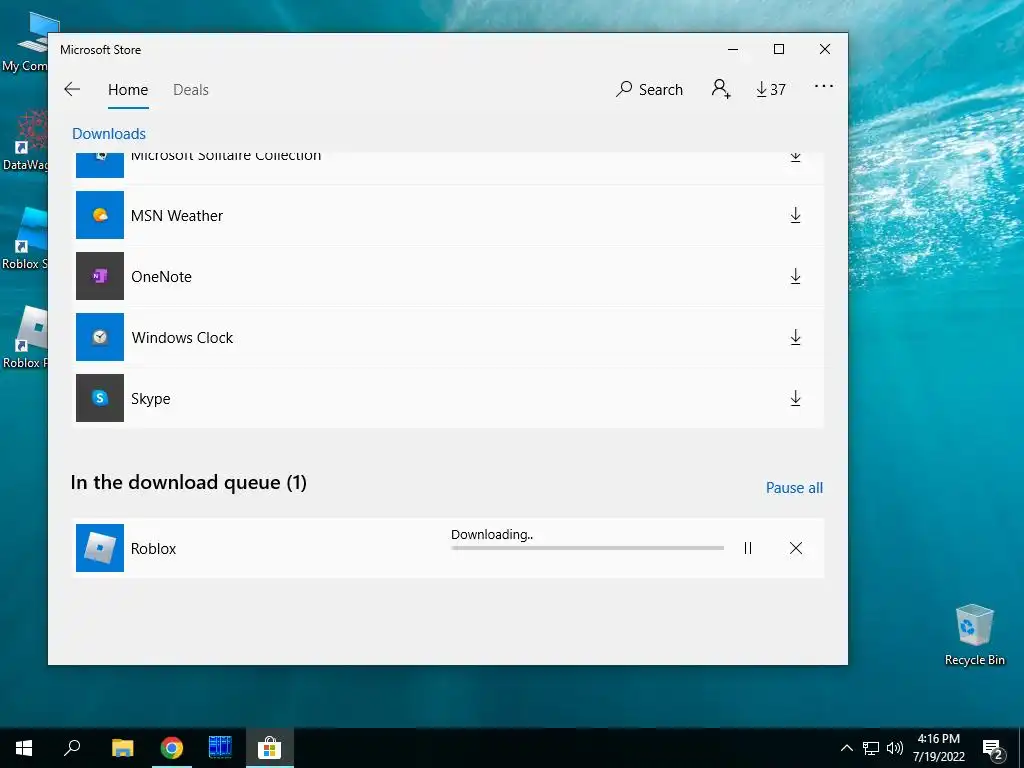Screen dimensions: 1024x768
Task: Pause the Roblox download
Action: tap(748, 548)
